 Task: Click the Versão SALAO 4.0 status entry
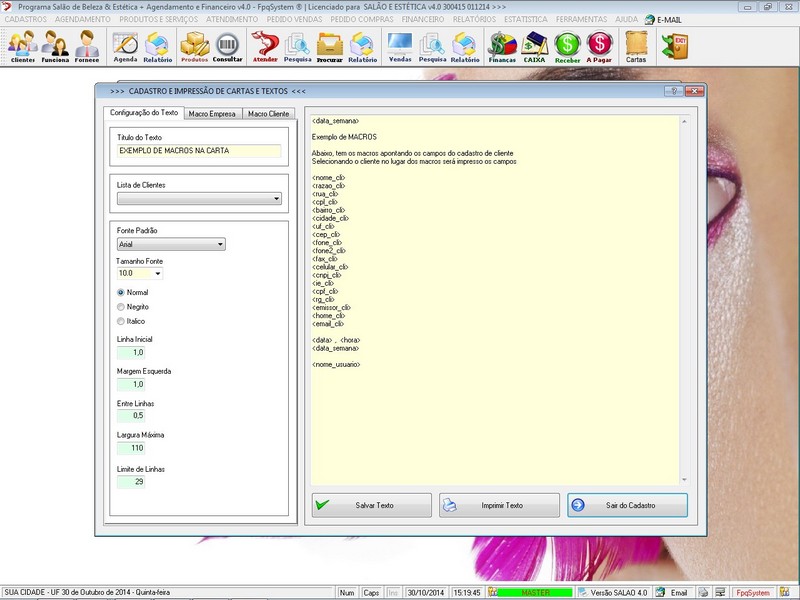coord(618,593)
